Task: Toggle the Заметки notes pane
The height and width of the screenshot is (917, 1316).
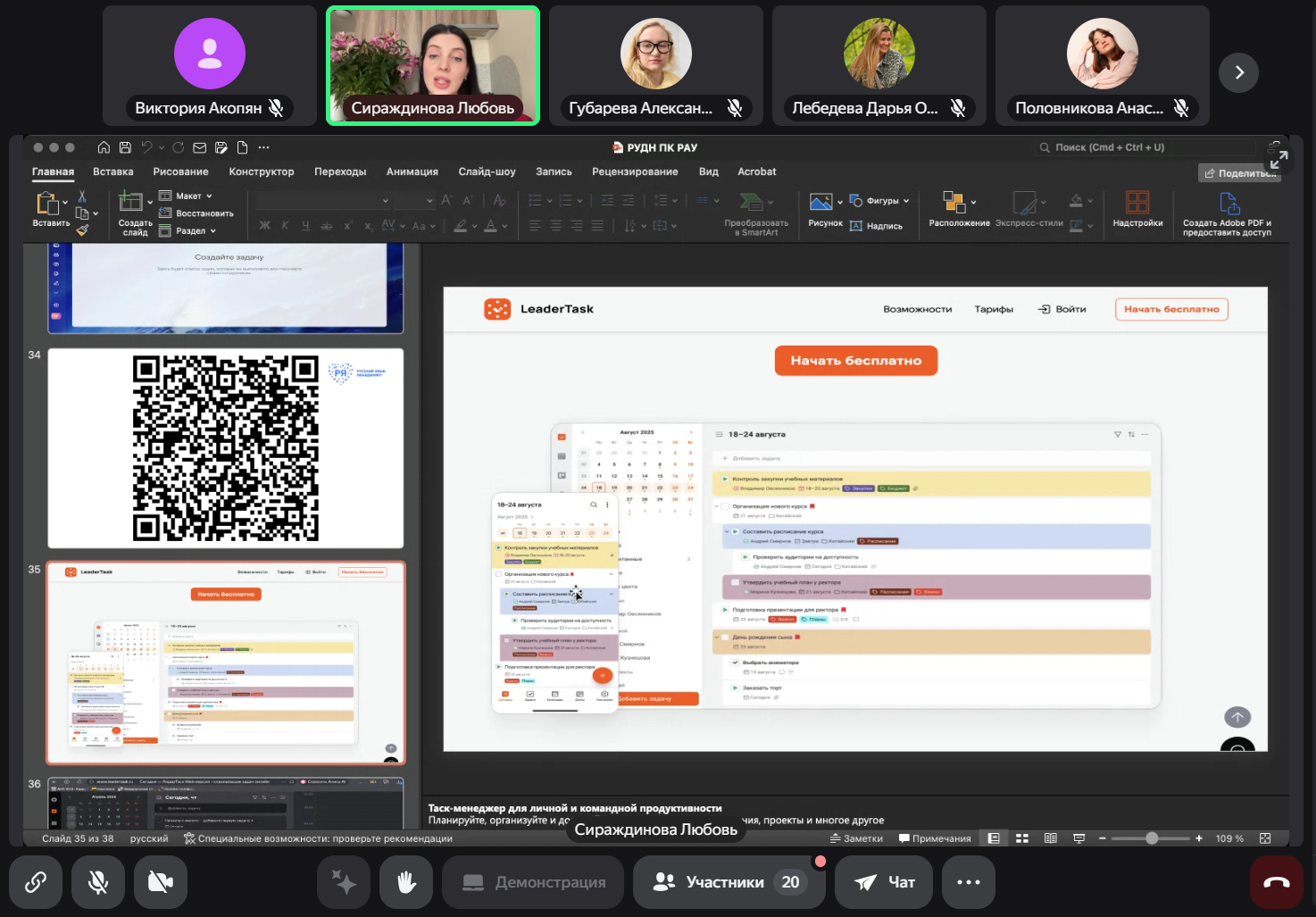Action: click(x=856, y=838)
